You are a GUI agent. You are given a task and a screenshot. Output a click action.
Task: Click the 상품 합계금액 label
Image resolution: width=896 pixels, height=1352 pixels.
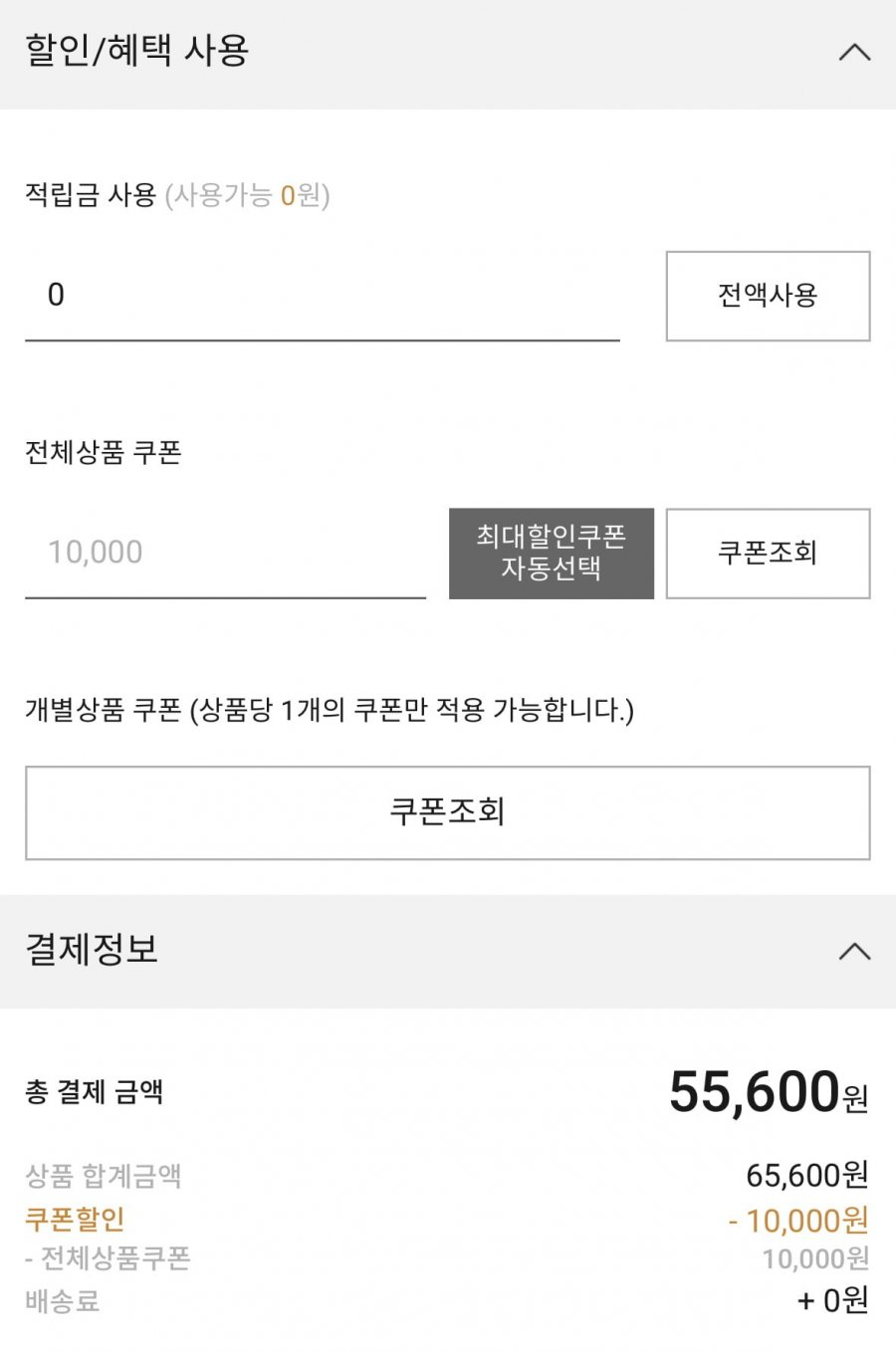pyautogui.click(x=104, y=1177)
